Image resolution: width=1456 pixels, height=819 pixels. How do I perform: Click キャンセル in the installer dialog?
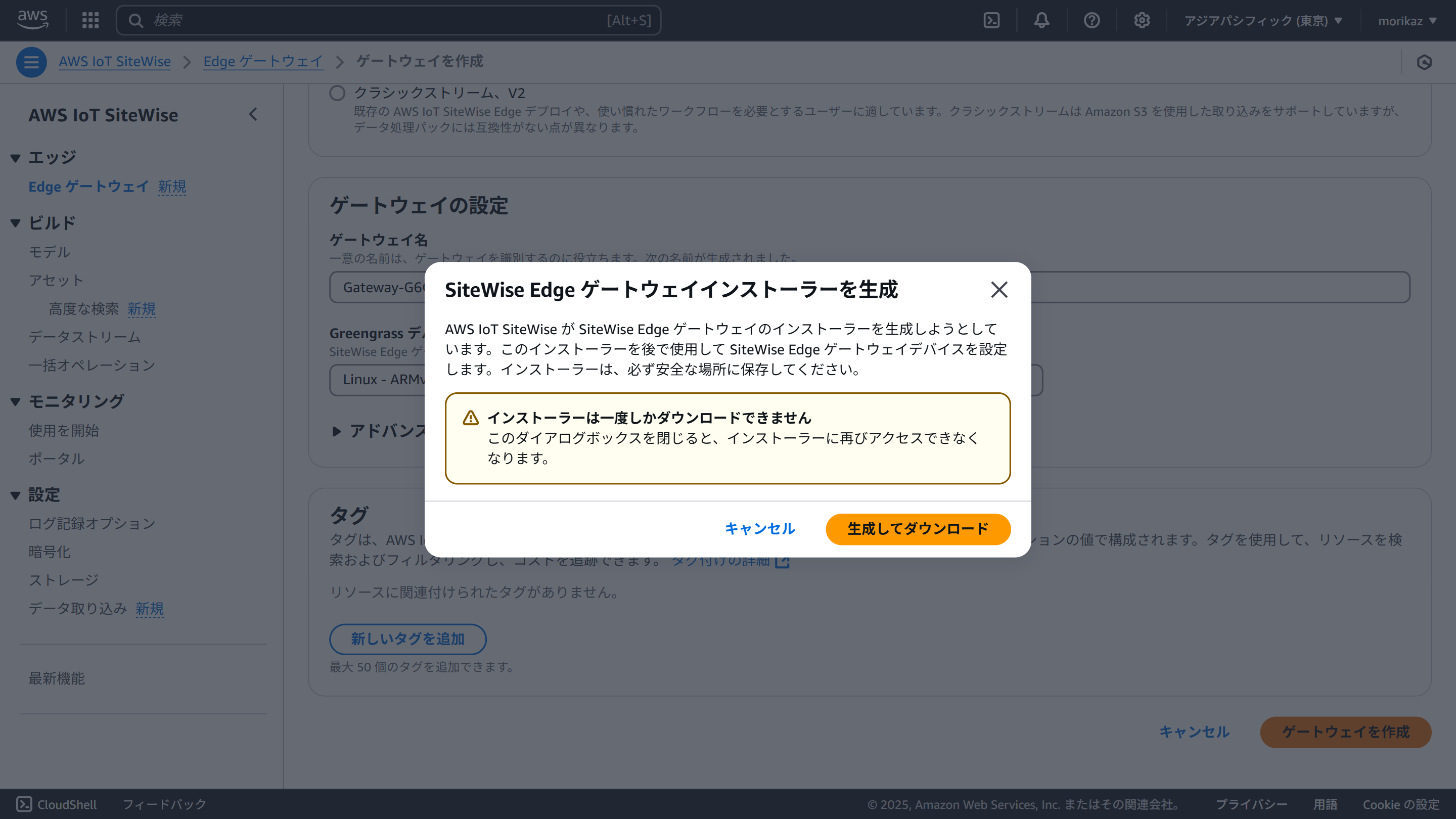pos(760,529)
